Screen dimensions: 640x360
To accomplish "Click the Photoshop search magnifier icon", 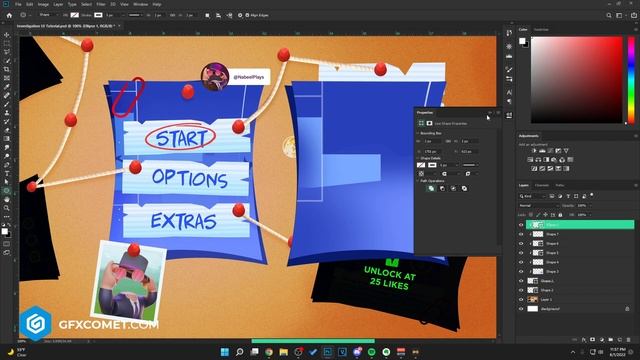I will click(609, 15).
